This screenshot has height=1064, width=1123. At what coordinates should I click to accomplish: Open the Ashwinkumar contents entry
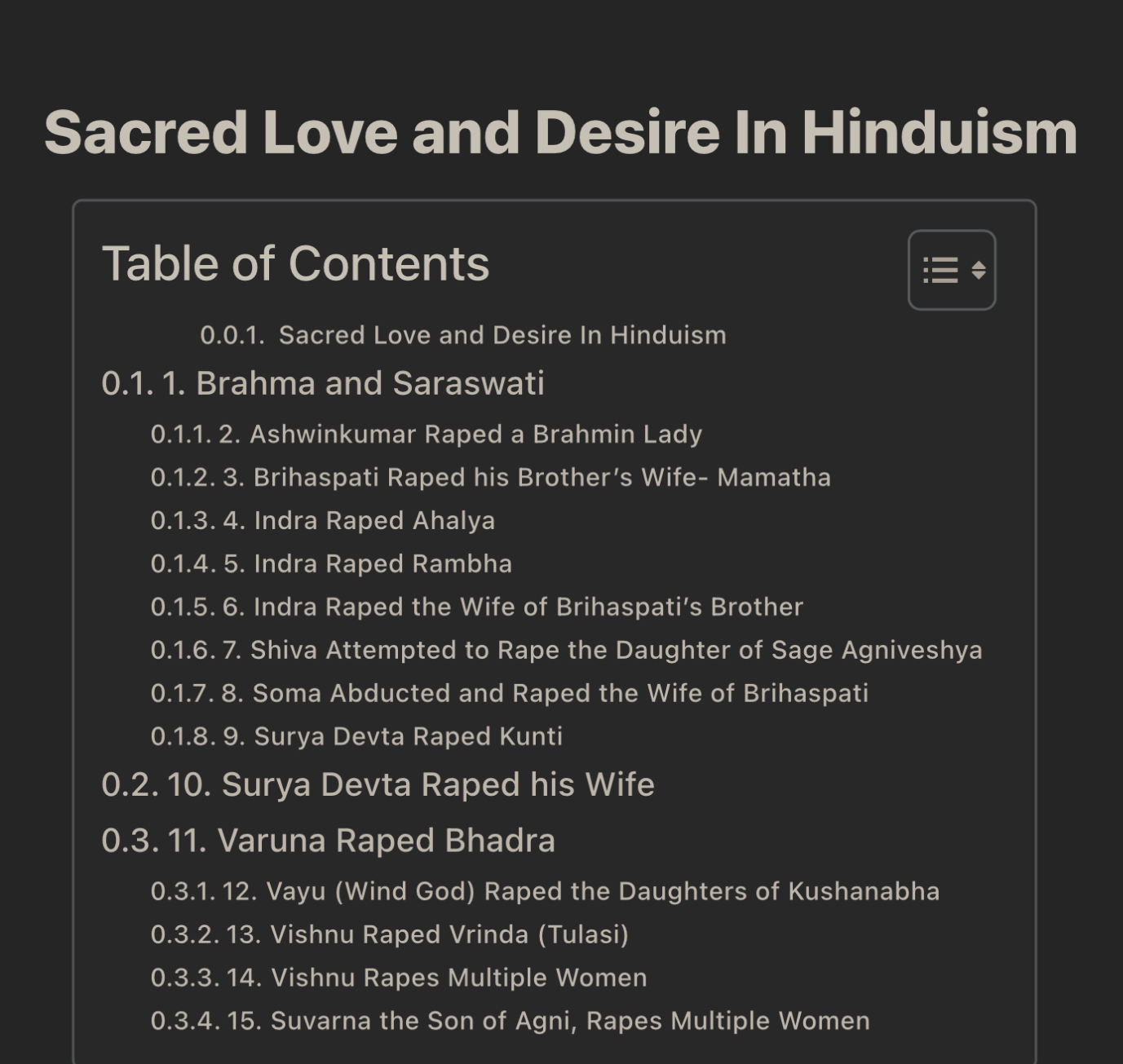coord(426,434)
